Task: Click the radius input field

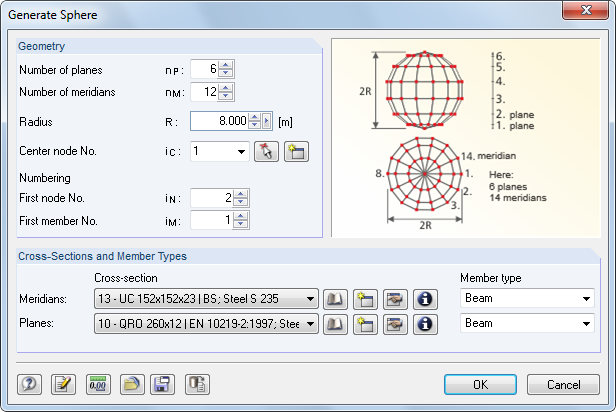Action: coord(219,121)
